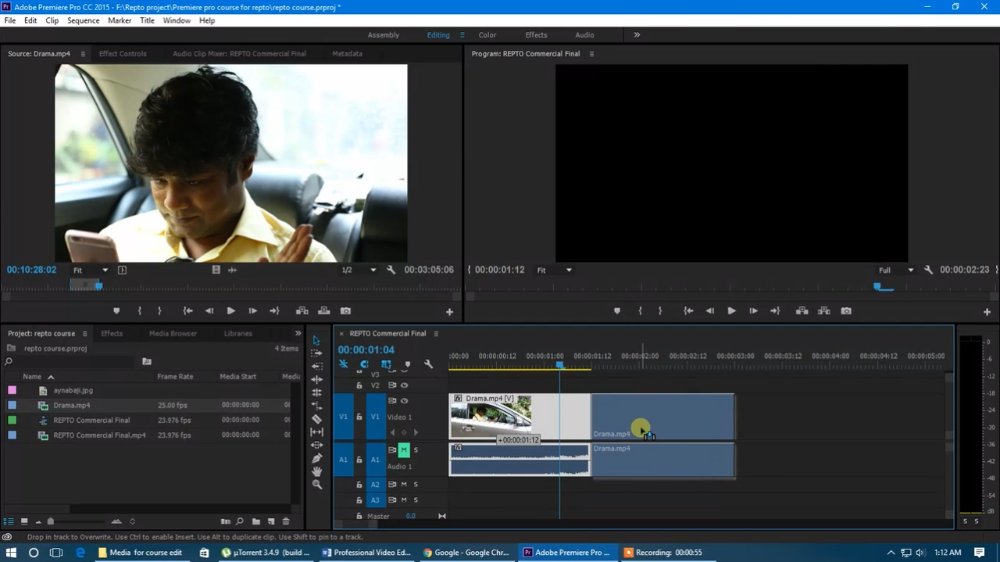Open Program monitor Full resolution dropdown
This screenshot has height=562, width=1000.
[896, 270]
